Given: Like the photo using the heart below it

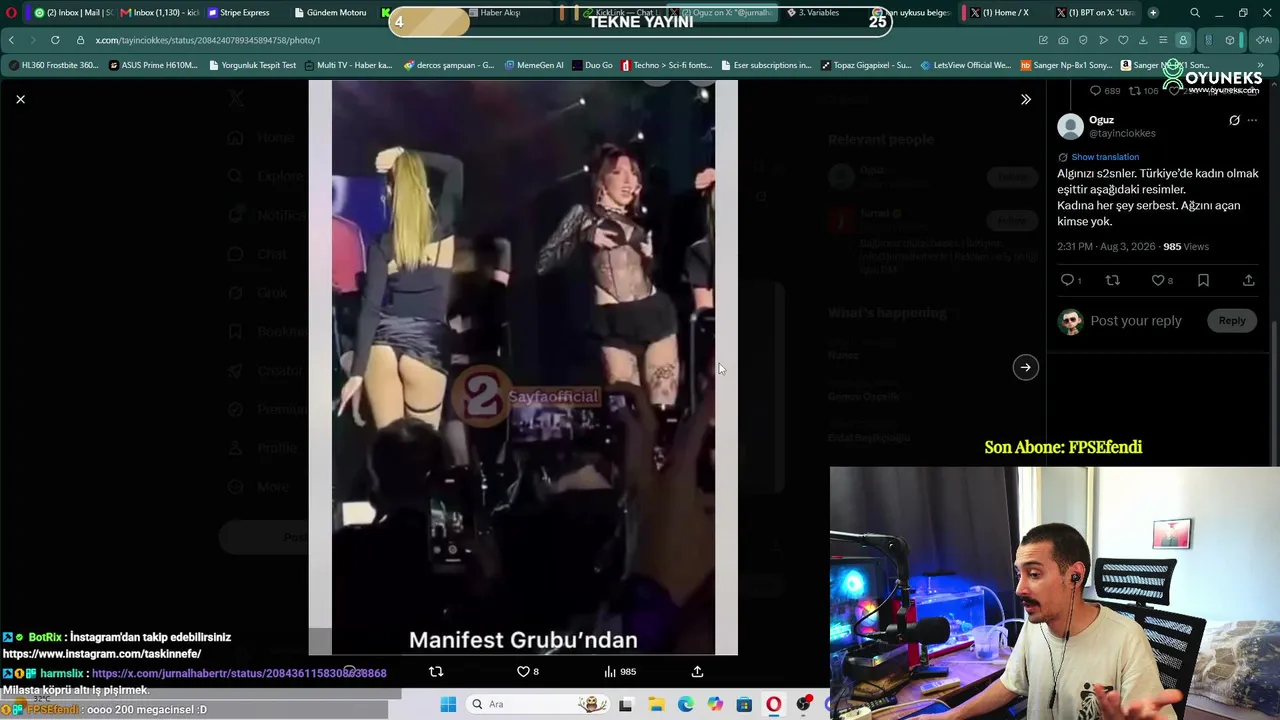Looking at the screenshot, I should tap(522, 672).
